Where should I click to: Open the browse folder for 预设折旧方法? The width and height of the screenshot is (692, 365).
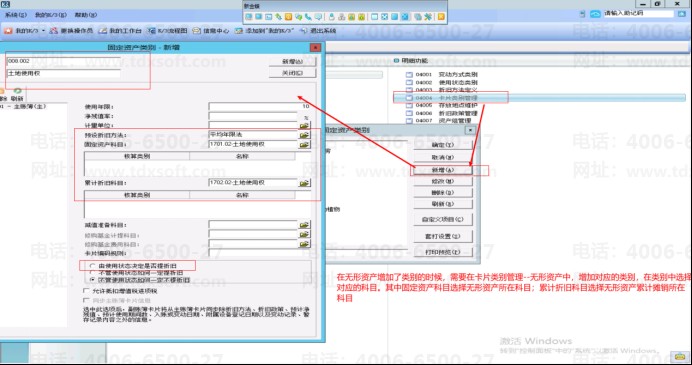pyautogui.click(x=305, y=135)
